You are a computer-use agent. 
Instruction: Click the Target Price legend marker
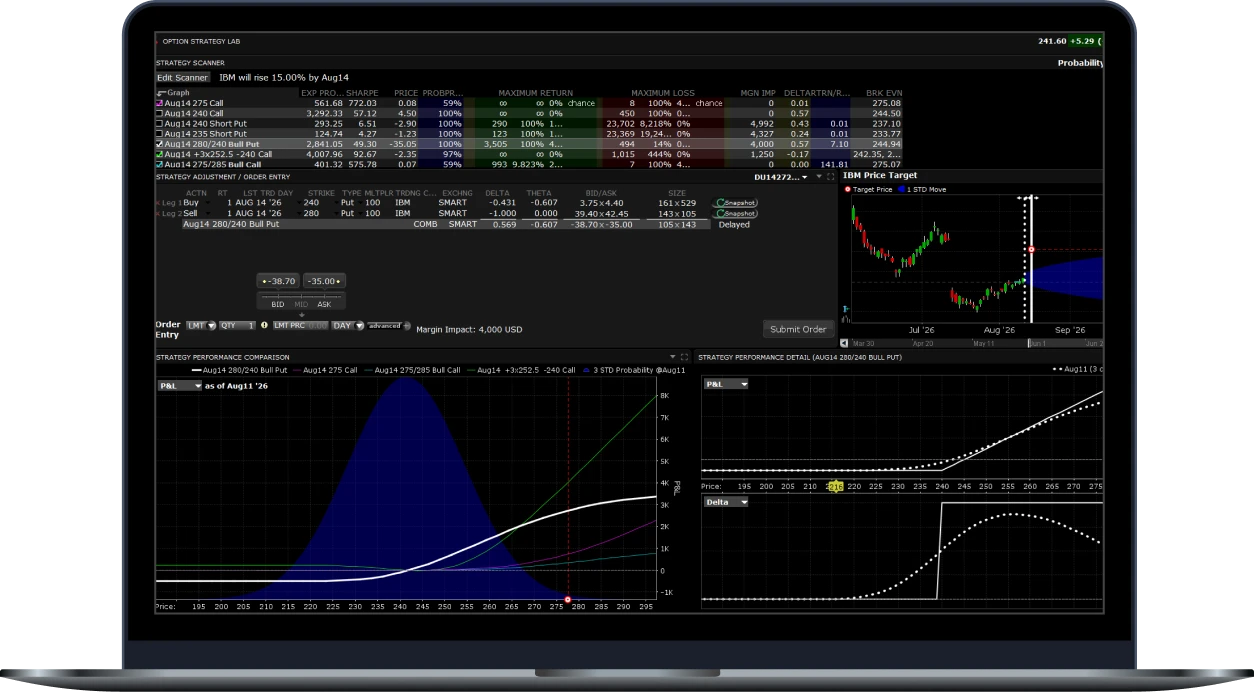848,189
